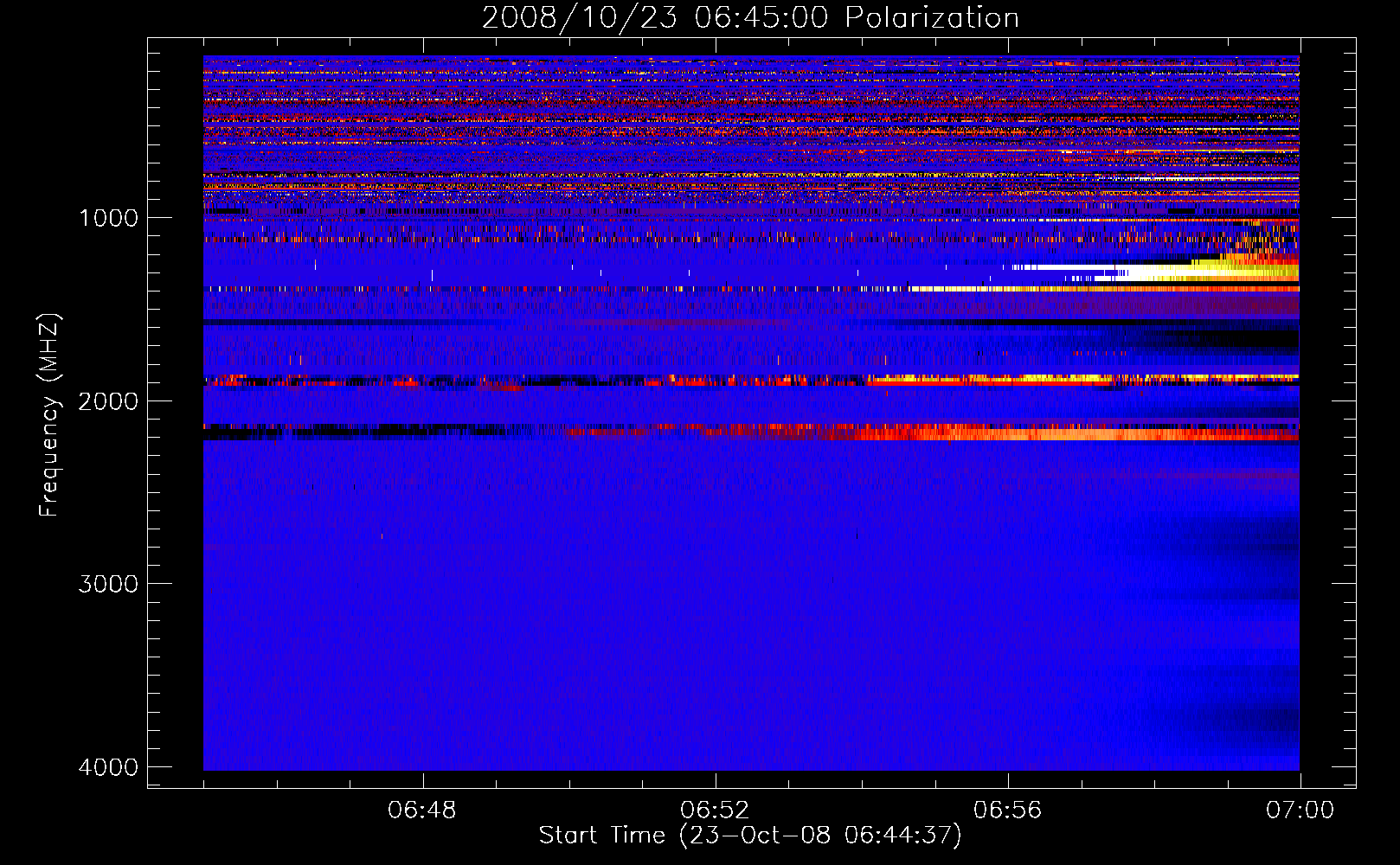Click the 07:00 time tick label
Screen dimensions: 1400x865
point(1300,811)
